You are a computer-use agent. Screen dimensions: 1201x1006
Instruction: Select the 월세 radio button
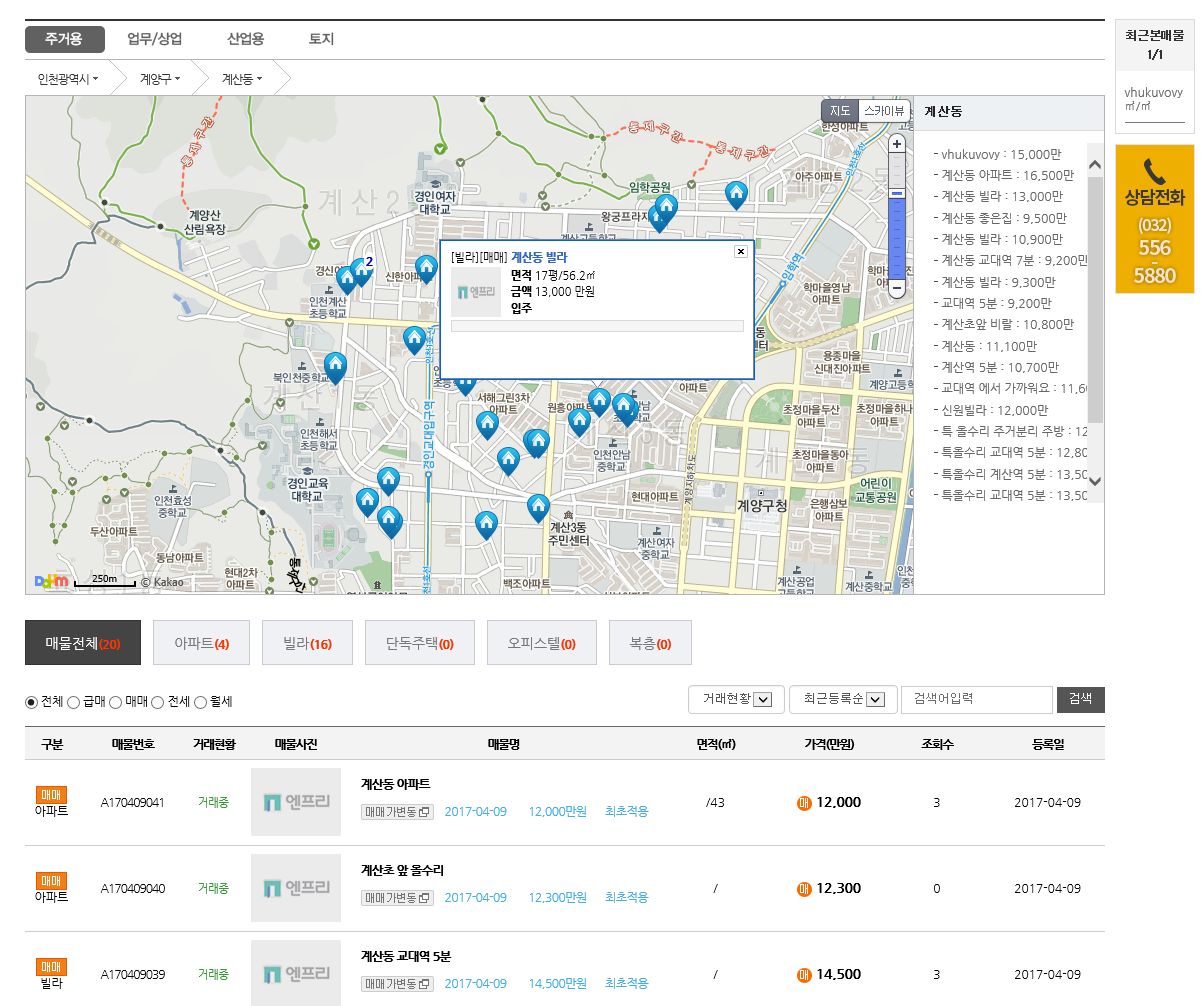coord(200,702)
